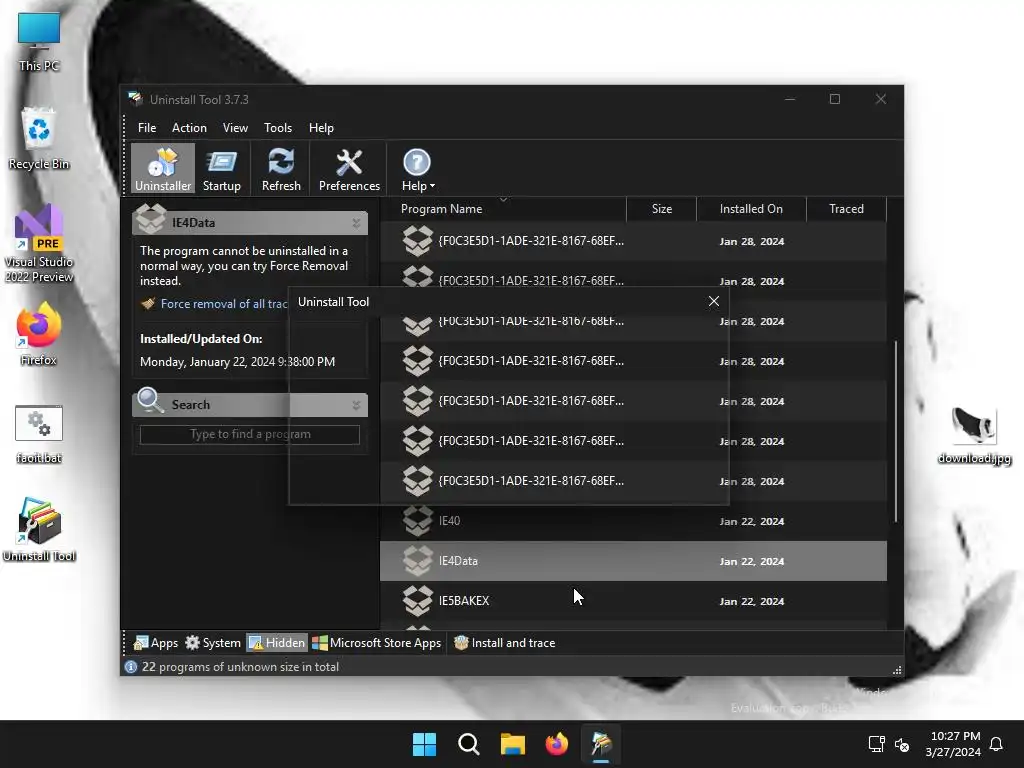
Task: Click the IE4Data package icon in the list
Action: (417, 561)
